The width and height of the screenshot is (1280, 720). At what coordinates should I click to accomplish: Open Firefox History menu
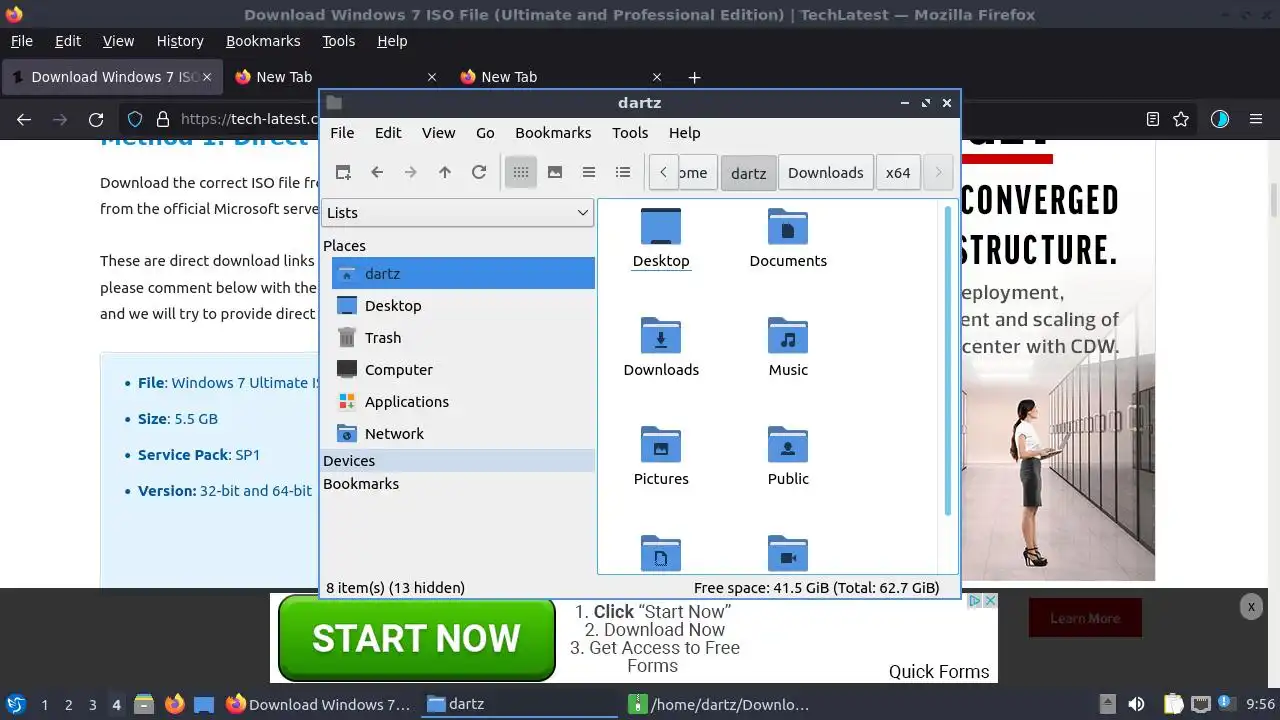(x=180, y=41)
